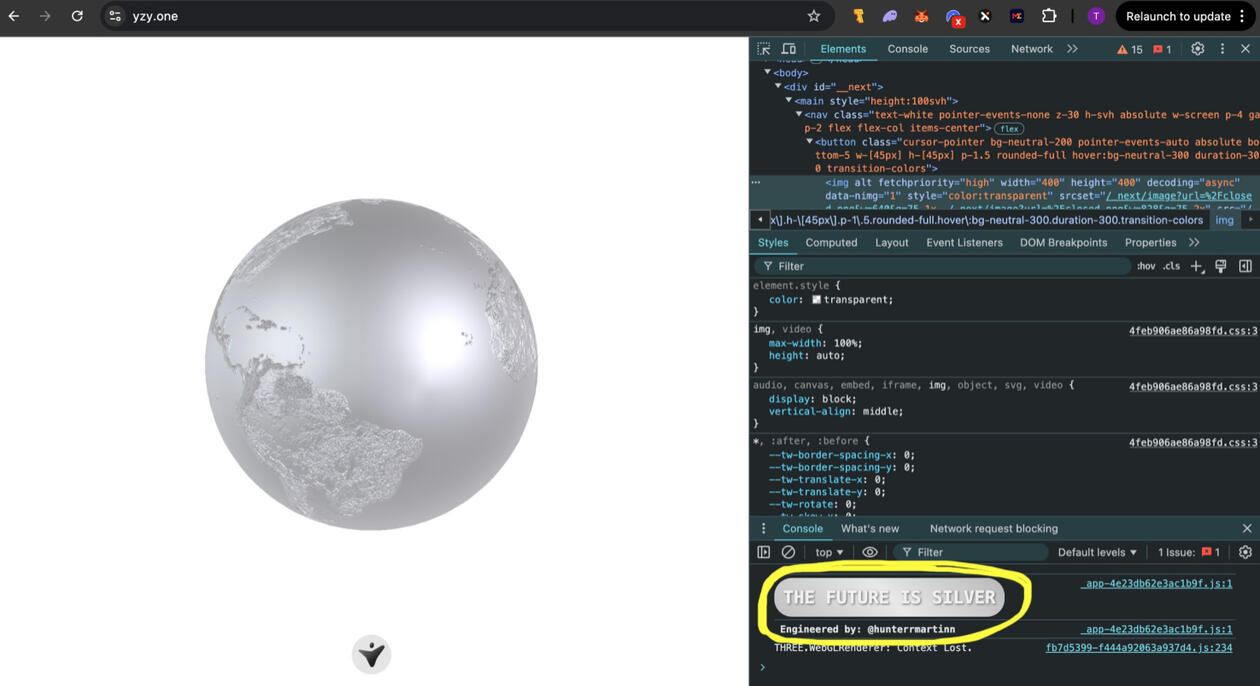Click the new style rule plus icon
The width and height of the screenshot is (1260, 686).
tap(1197, 266)
